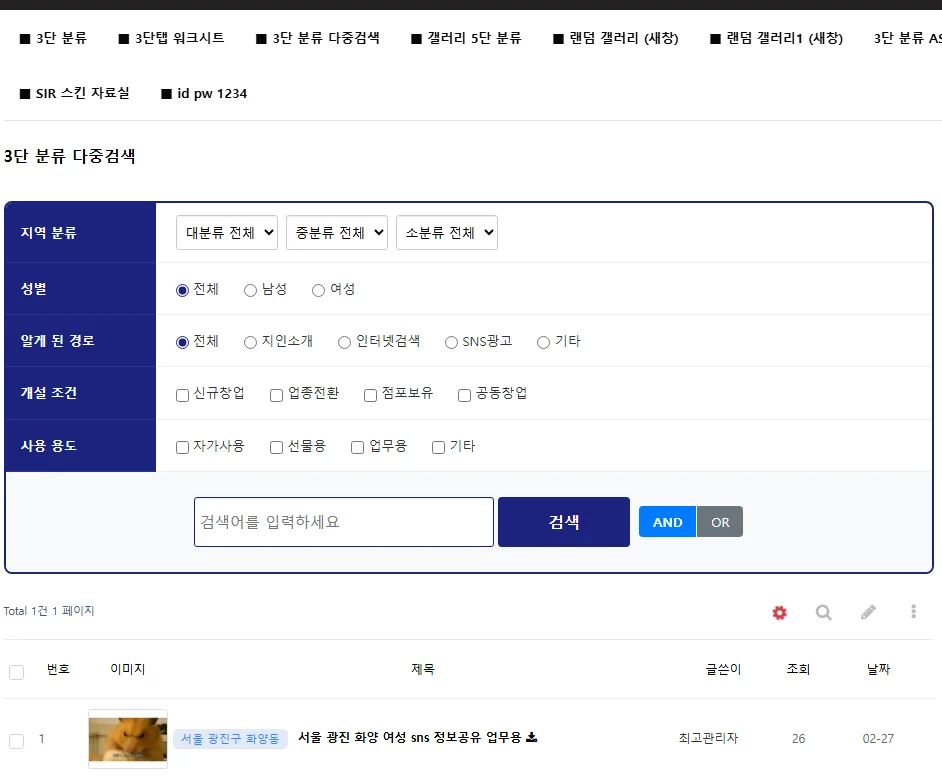The height and width of the screenshot is (776, 942).
Task: Select 기타 radio in 알게 된 경로 row
Action: (x=543, y=342)
